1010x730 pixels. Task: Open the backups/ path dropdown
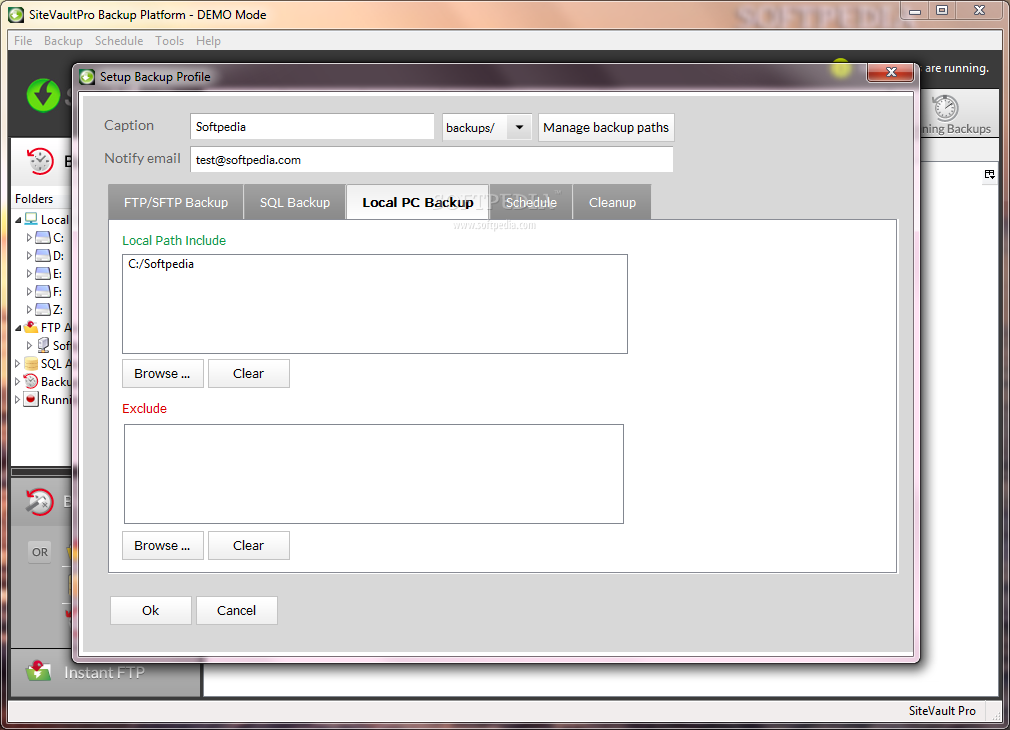coord(519,128)
